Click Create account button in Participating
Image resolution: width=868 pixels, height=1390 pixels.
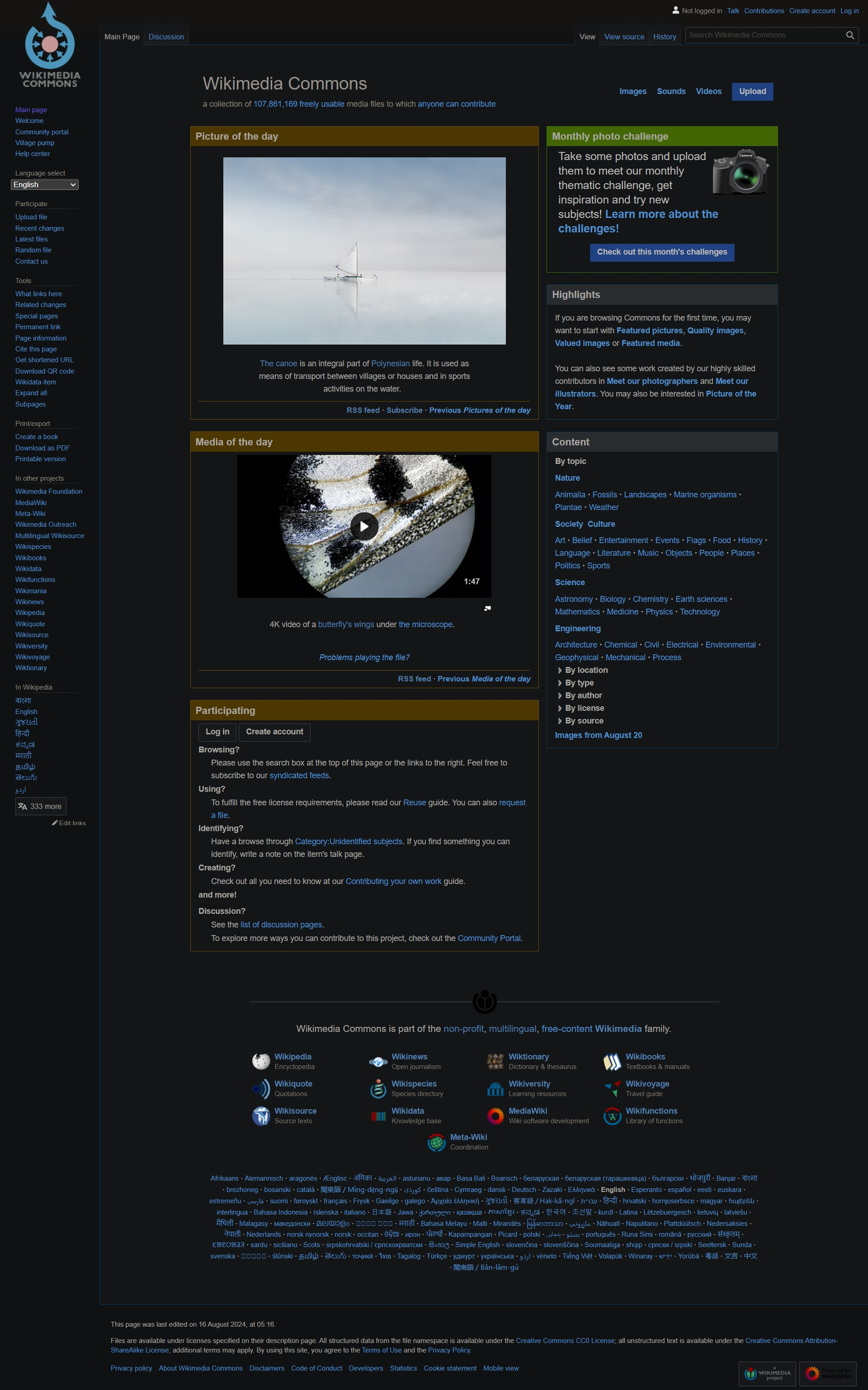tap(274, 732)
